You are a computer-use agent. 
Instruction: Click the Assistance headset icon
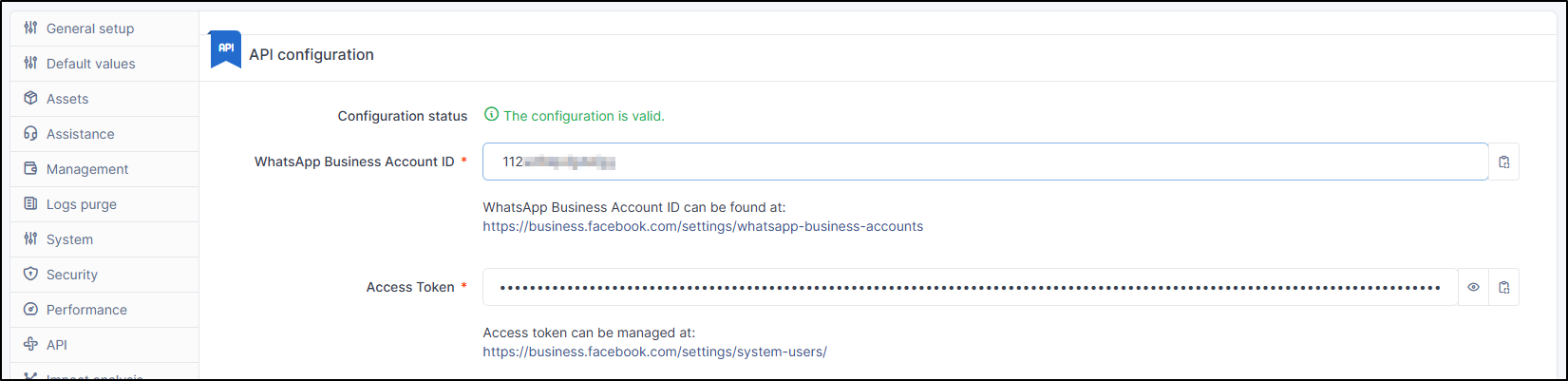[x=30, y=134]
